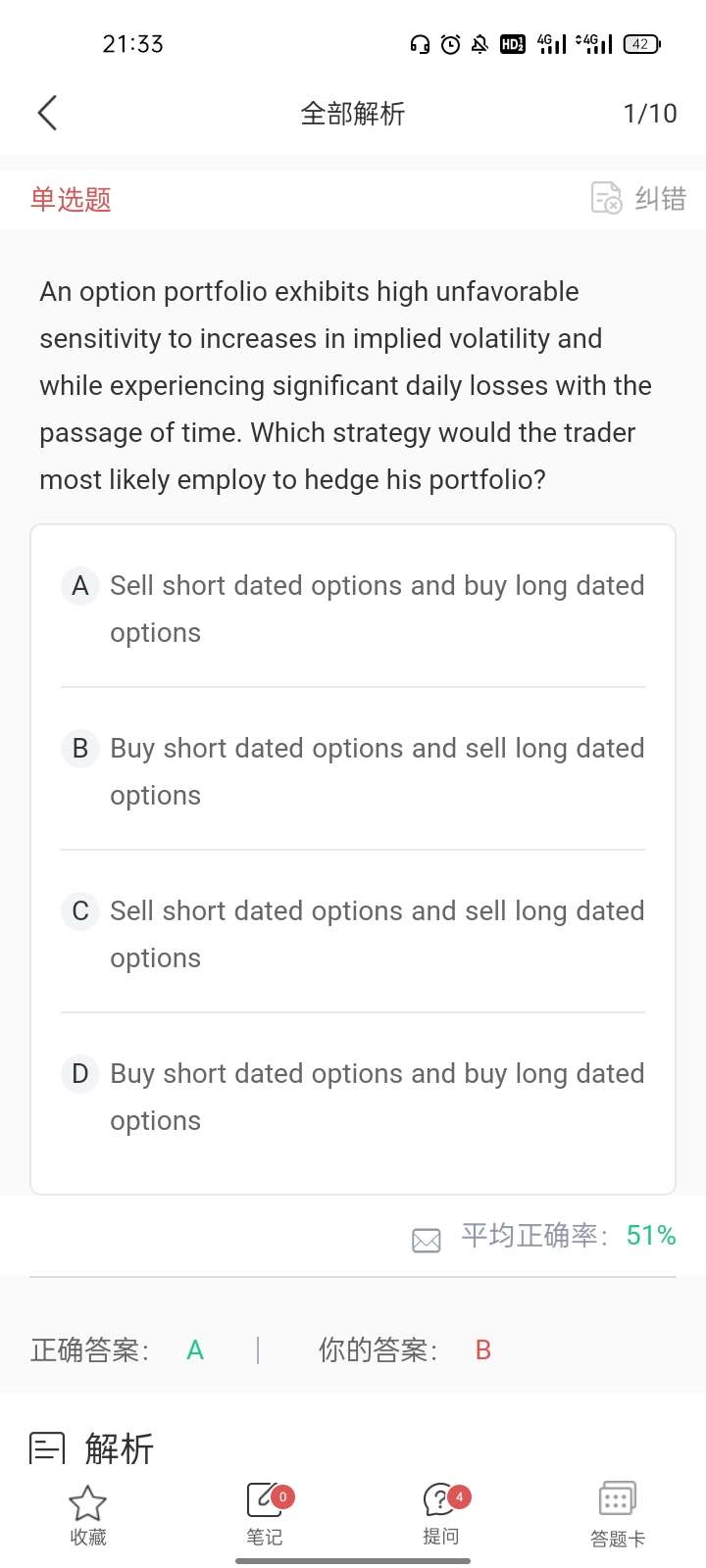Open the 纠错 error report icon

click(x=606, y=198)
